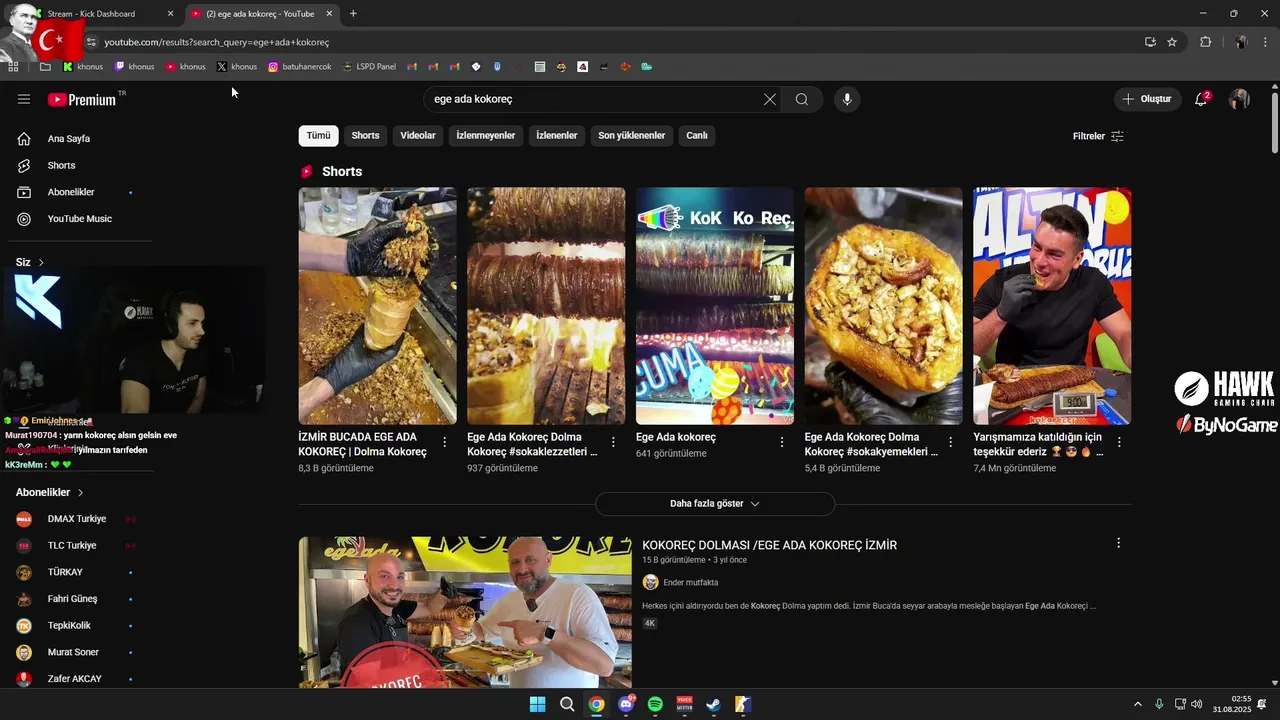
Task: Play the 'KoK Ko Reç' short thumbnail
Action: pos(715,306)
